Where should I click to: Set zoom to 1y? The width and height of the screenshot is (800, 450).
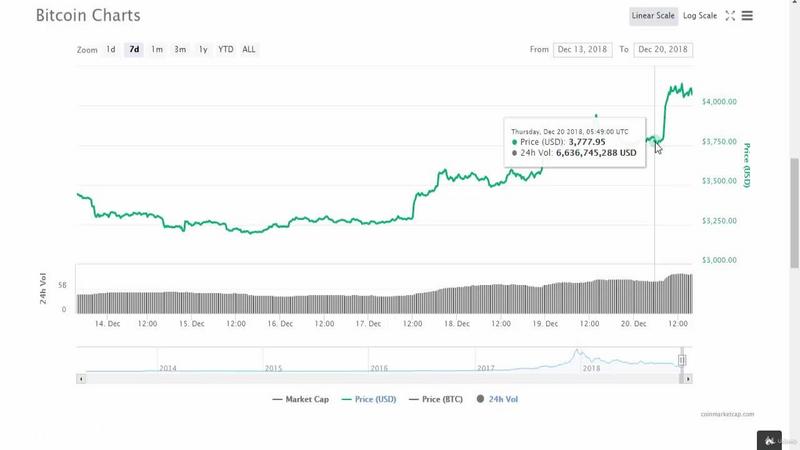coord(203,49)
